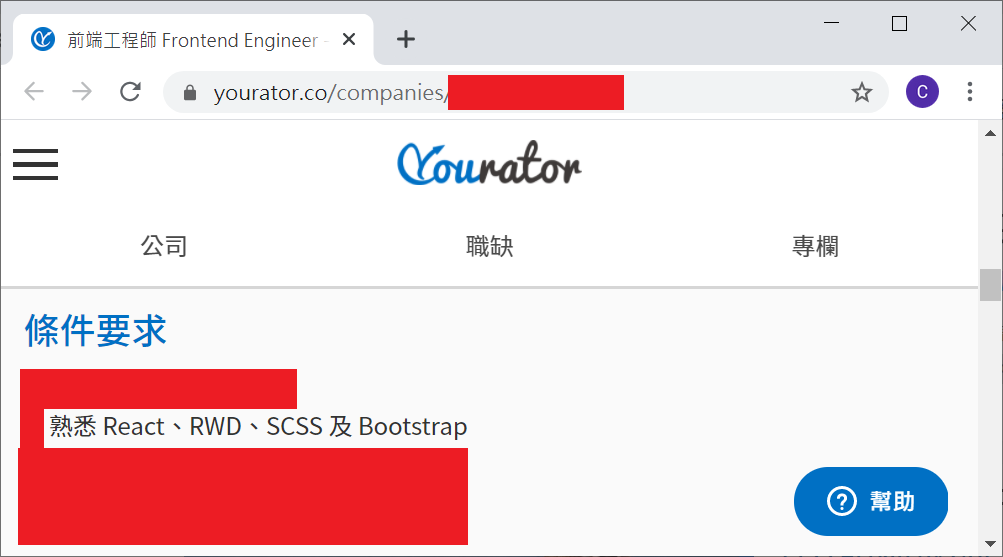Open the Chrome profile avatar C

pyautogui.click(x=922, y=92)
